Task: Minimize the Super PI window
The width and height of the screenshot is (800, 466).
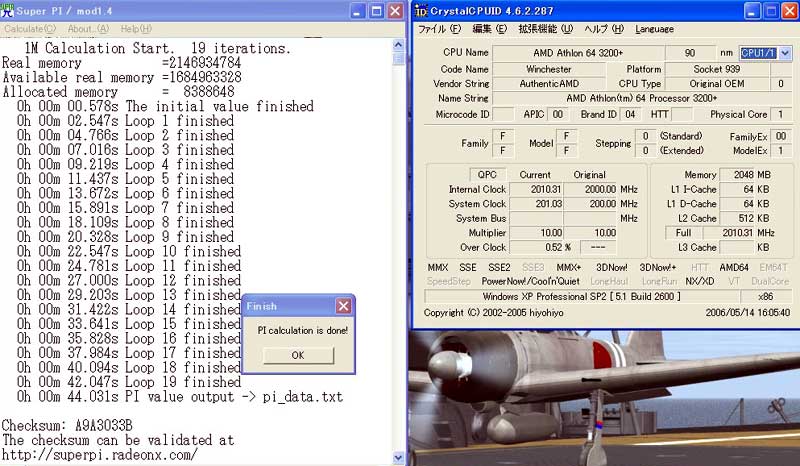Action: click(x=358, y=11)
